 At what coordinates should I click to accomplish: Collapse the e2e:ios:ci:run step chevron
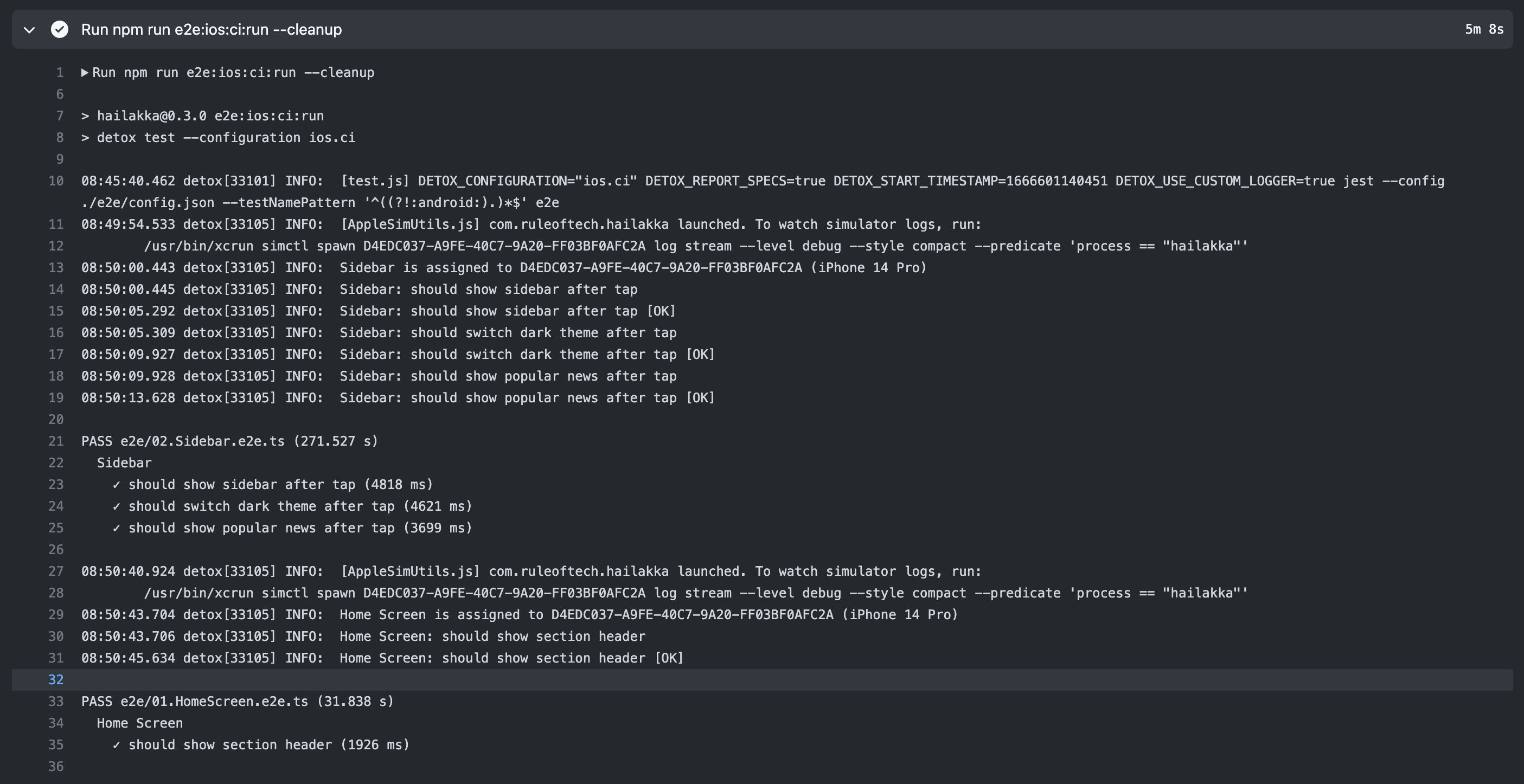pos(29,30)
